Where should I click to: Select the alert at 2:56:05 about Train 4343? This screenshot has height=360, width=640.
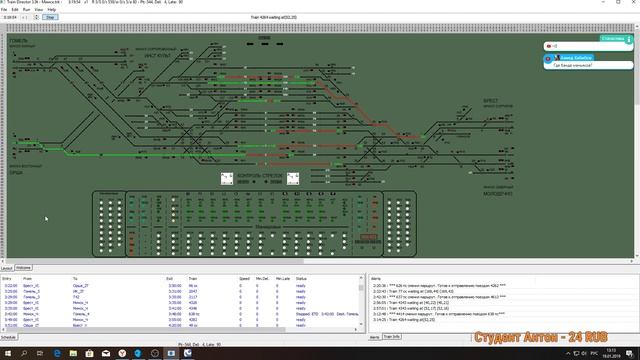[411, 303]
